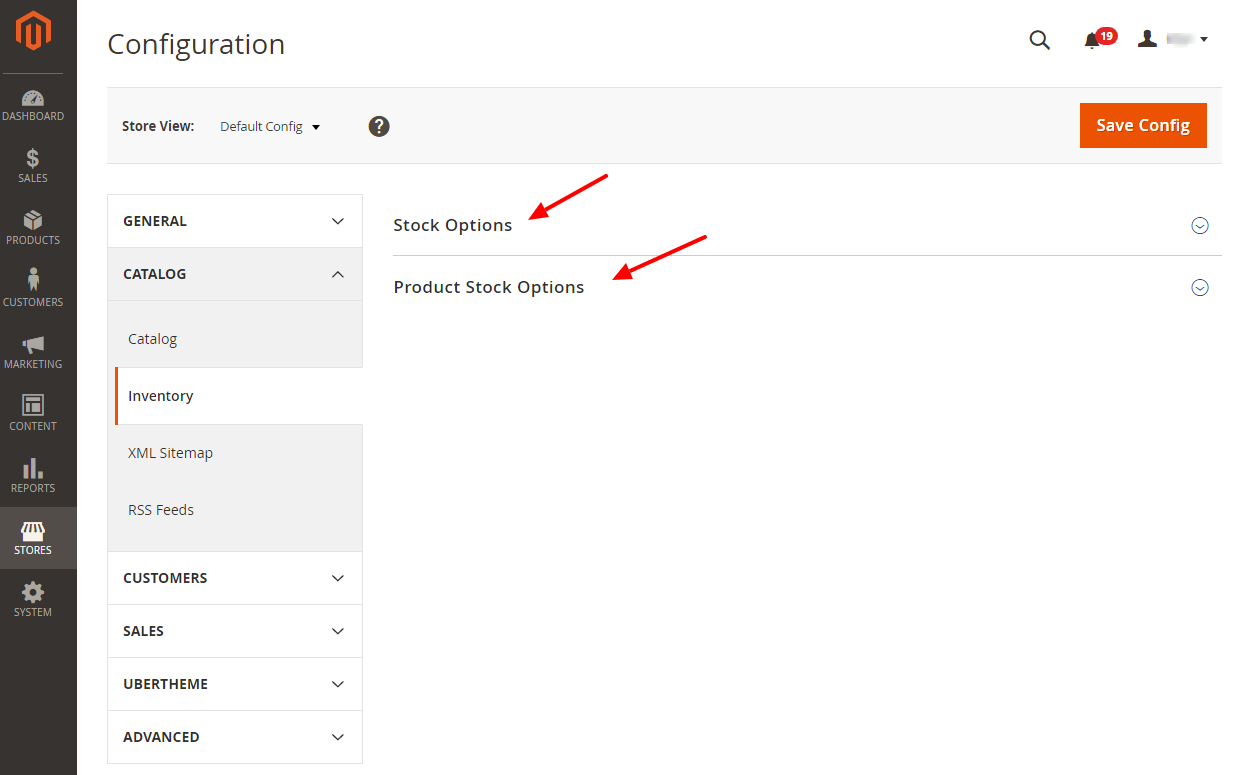Viewport: 1247px width, 775px height.
Task: Click the Save Config button
Action: coord(1143,125)
